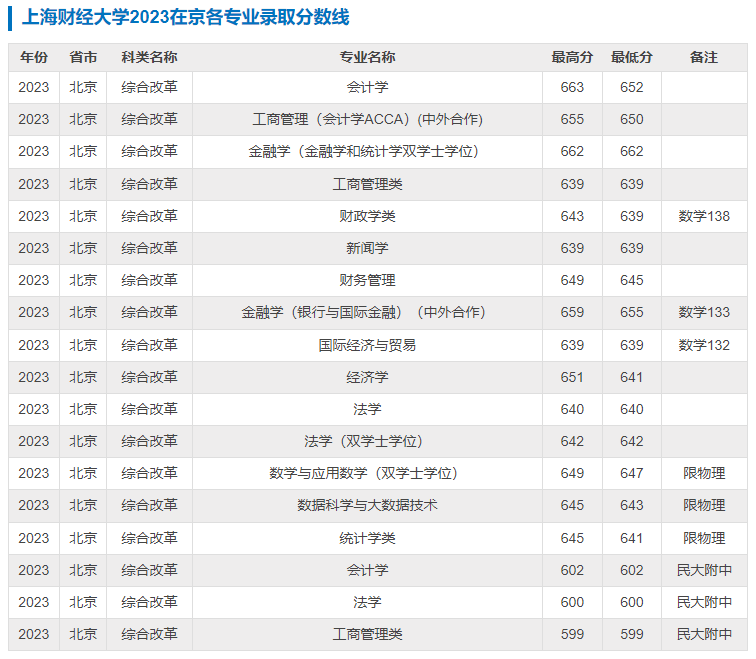Select the 财政学类 major cell

pos(367,216)
